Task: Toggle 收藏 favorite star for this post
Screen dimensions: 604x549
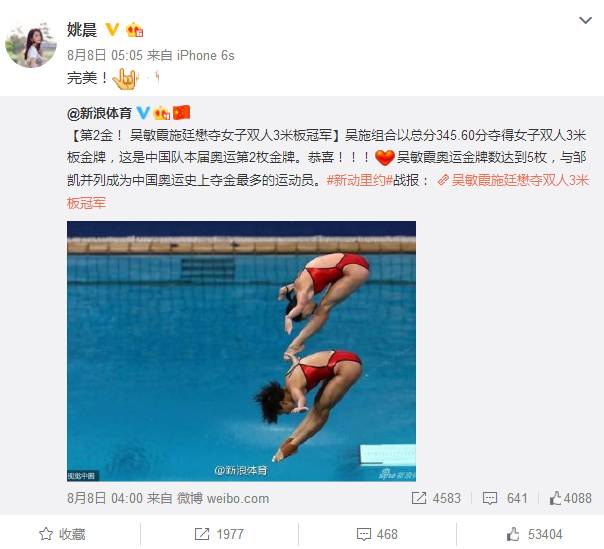Action: [x=62, y=534]
